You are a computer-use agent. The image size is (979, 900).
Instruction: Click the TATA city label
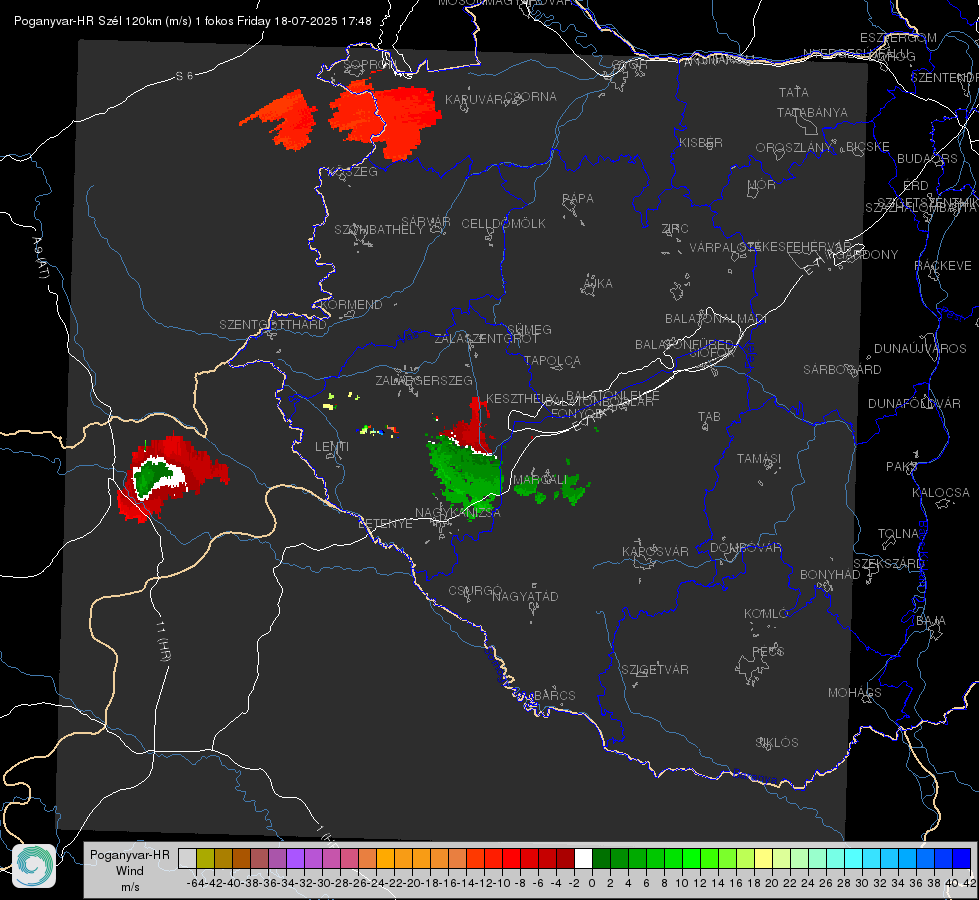coord(794,92)
